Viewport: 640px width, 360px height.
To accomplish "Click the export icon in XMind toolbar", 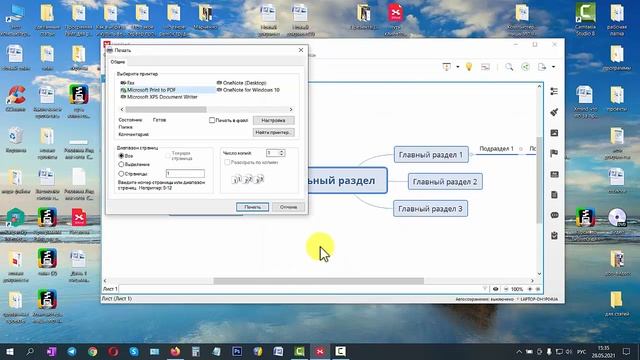I will click(x=542, y=67).
